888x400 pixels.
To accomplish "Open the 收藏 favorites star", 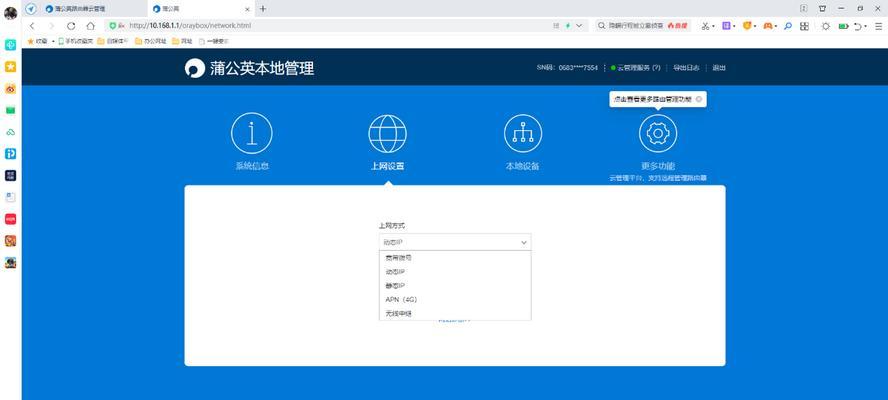I will point(37,41).
